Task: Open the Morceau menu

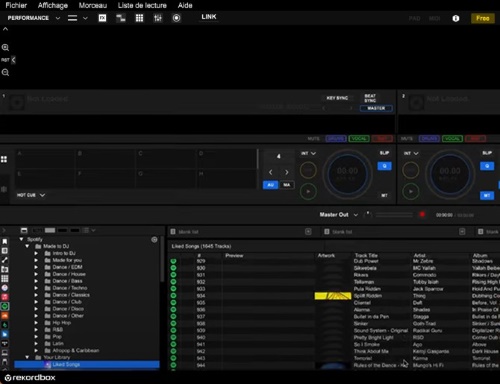Action: [x=93, y=5]
